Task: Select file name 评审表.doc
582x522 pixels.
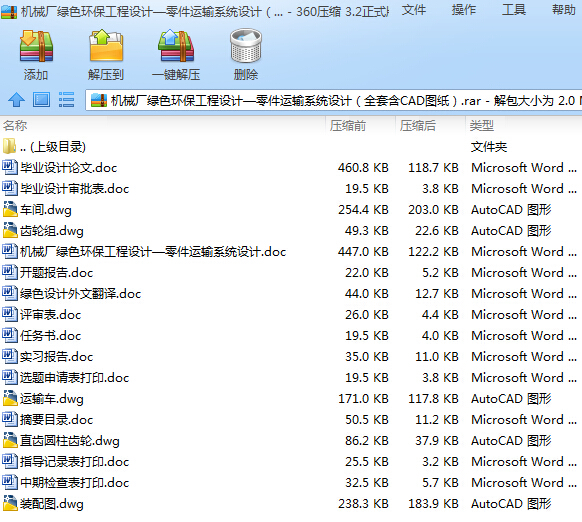Action: pos(50,315)
